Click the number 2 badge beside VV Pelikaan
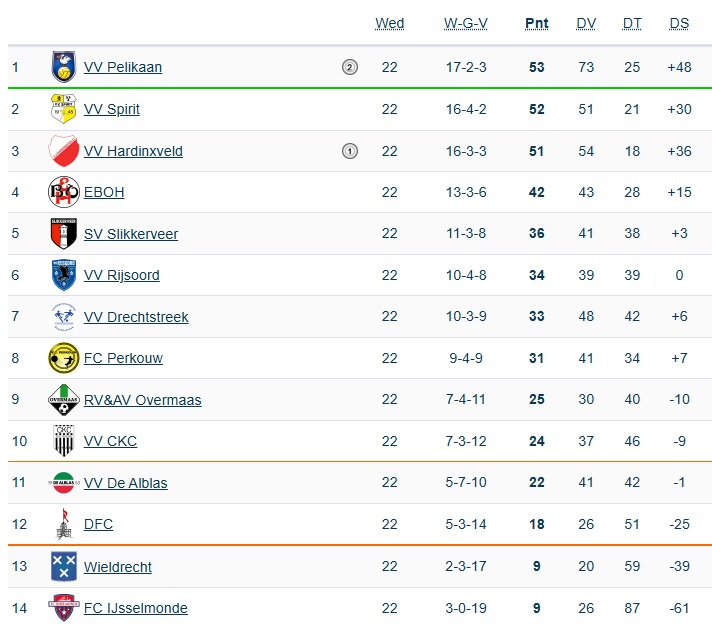The image size is (712, 628). click(x=349, y=68)
